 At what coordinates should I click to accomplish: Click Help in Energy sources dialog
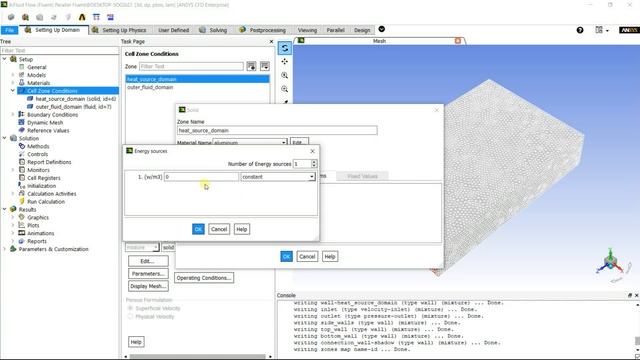pos(242,229)
